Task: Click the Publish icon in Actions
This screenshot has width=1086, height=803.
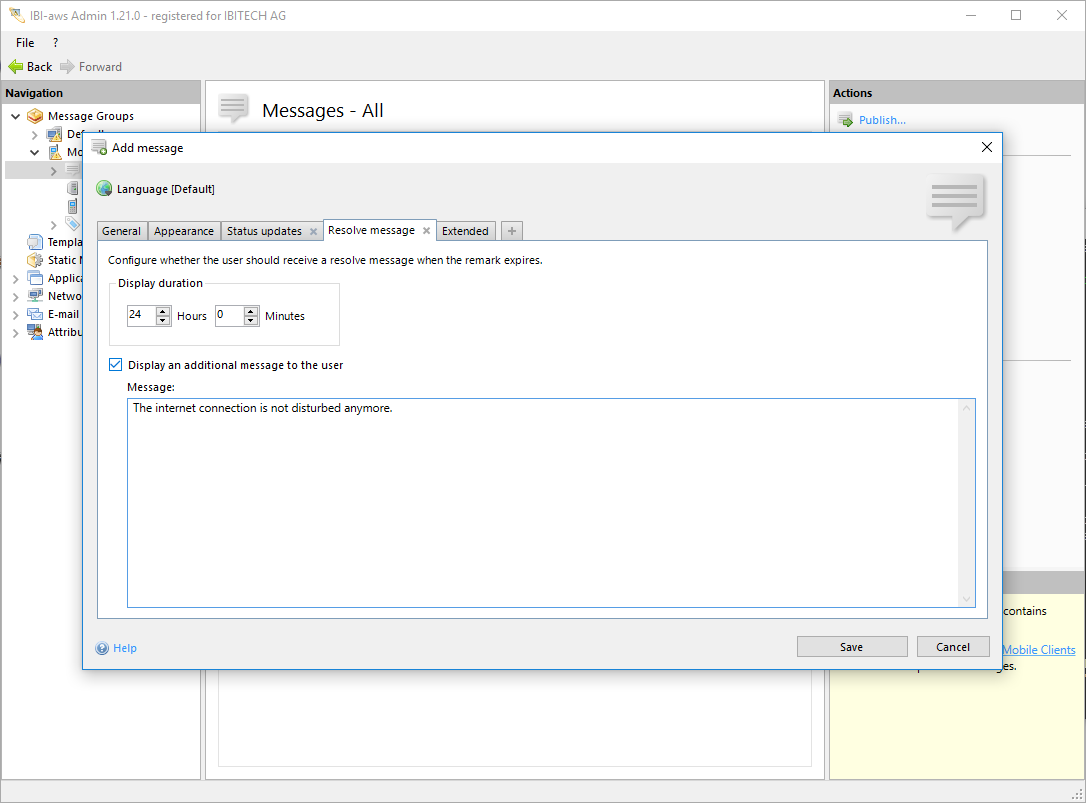Action: 845,120
